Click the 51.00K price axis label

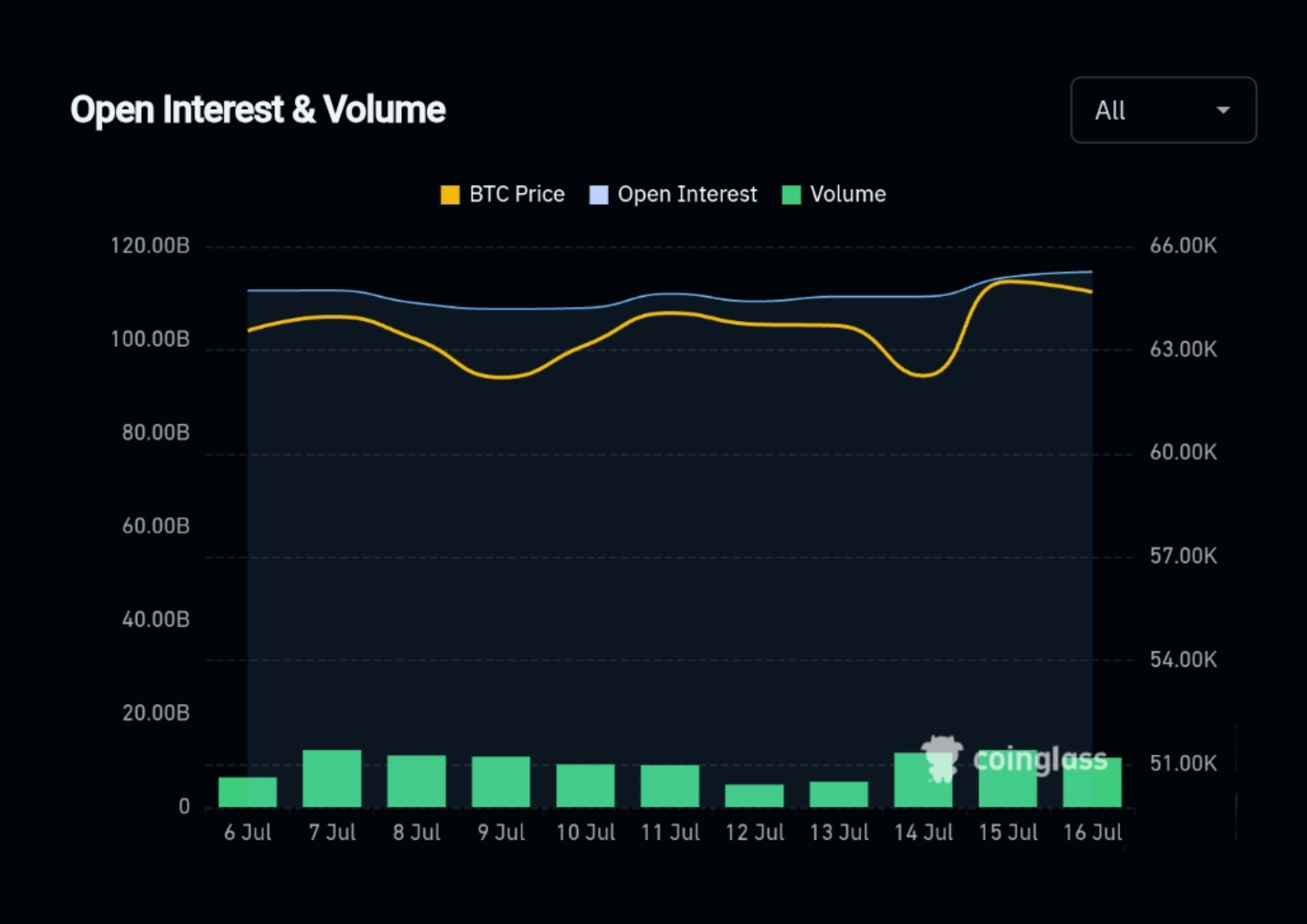[x=1183, y=763]
